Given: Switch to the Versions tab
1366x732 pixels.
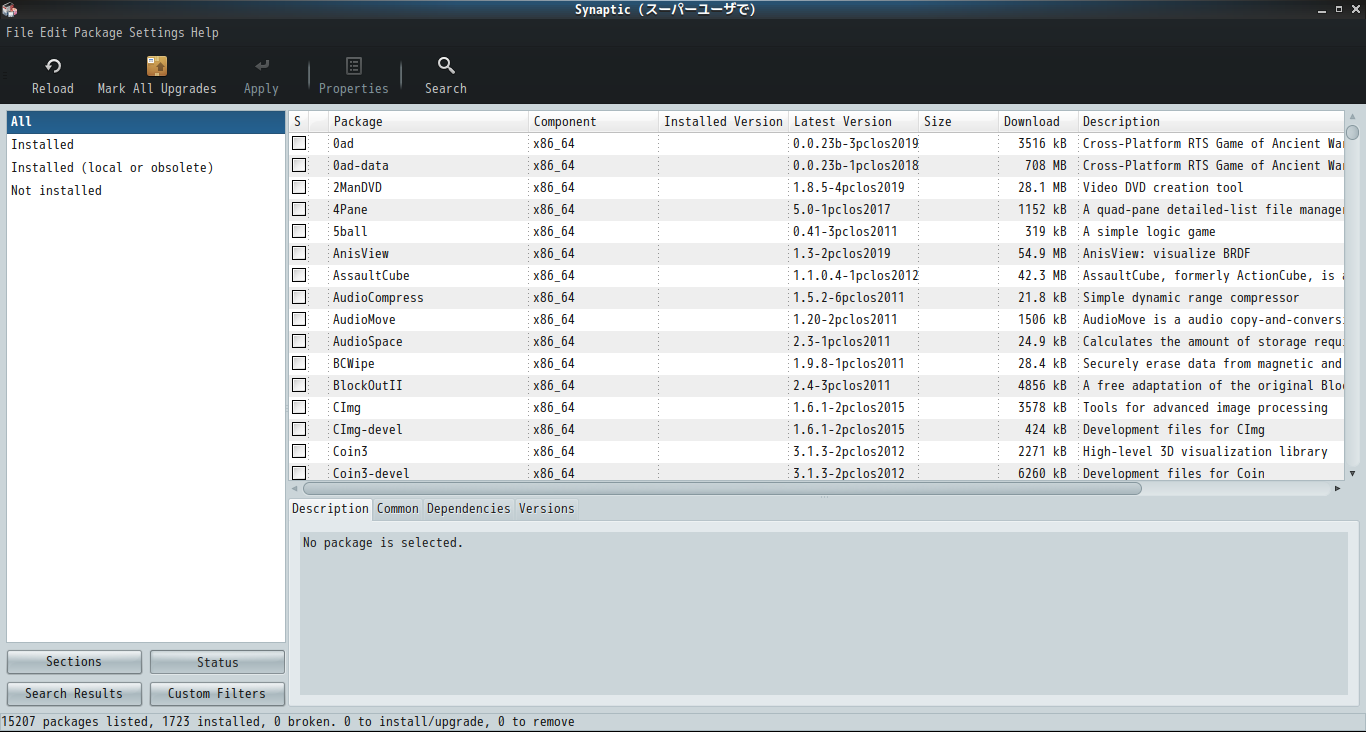Looking at the screenshot, I should coord(547,508).
